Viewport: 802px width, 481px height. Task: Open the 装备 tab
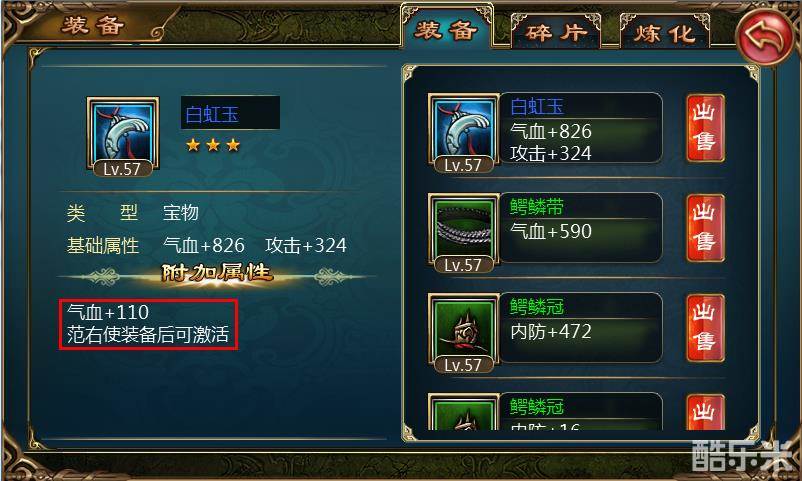pyautogui.click(x=446, y=30)
